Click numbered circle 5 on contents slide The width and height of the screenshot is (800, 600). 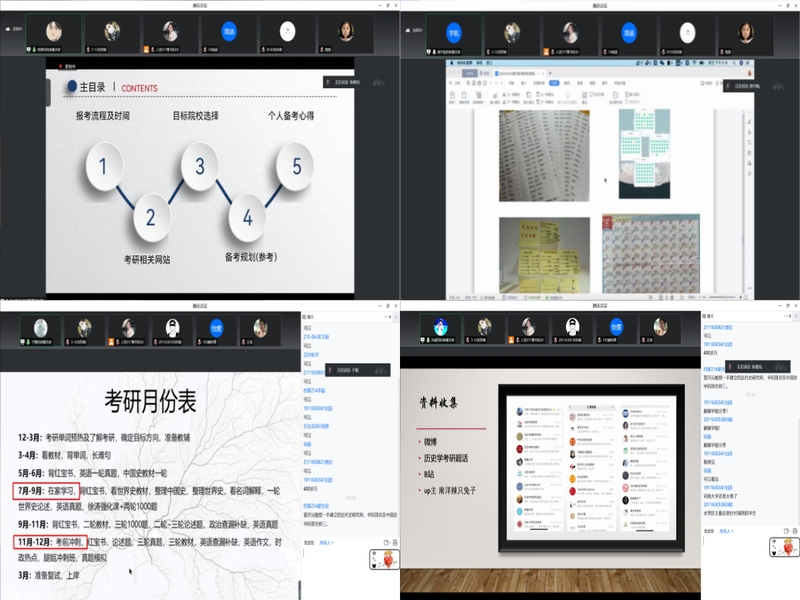pyautogui.click(x=295, y=166)
